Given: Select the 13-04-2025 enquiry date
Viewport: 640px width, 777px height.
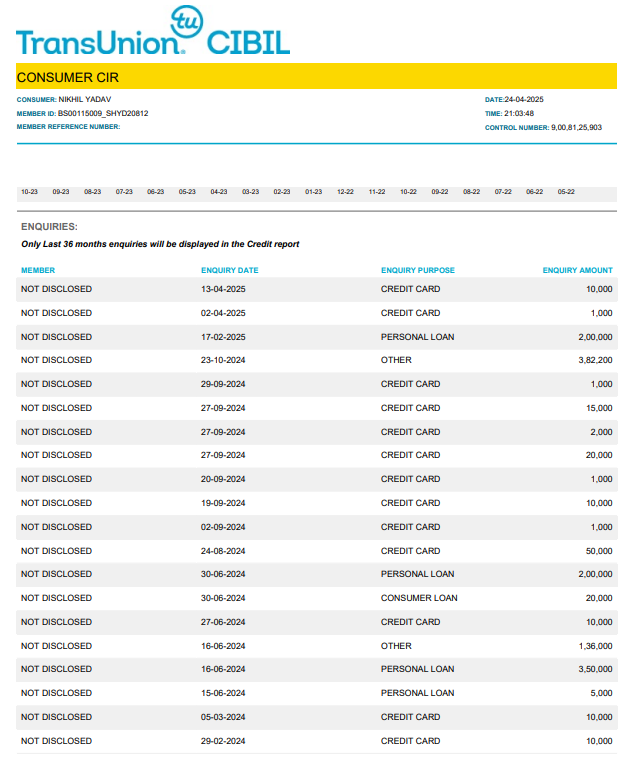Looking at the screenshot, I should pos(223,289).
